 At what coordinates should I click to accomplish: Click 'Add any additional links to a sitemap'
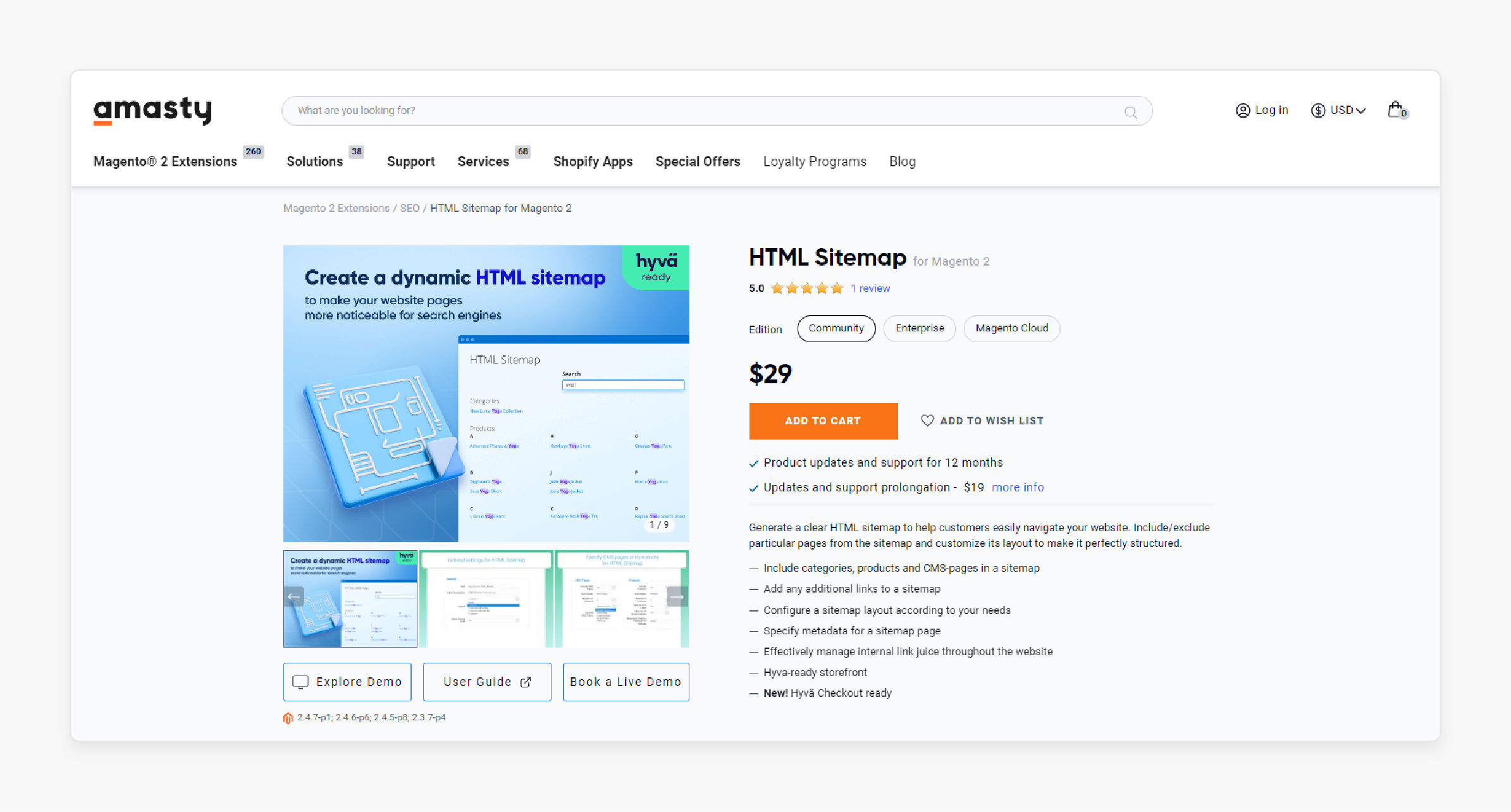pyautogui.click(x=852, y=589)
